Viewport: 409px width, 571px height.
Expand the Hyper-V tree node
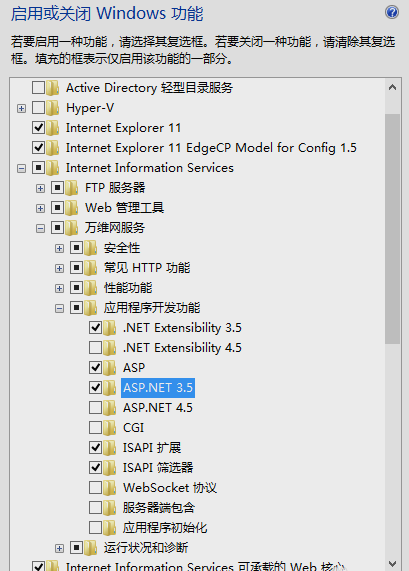(x=21, y=108)
